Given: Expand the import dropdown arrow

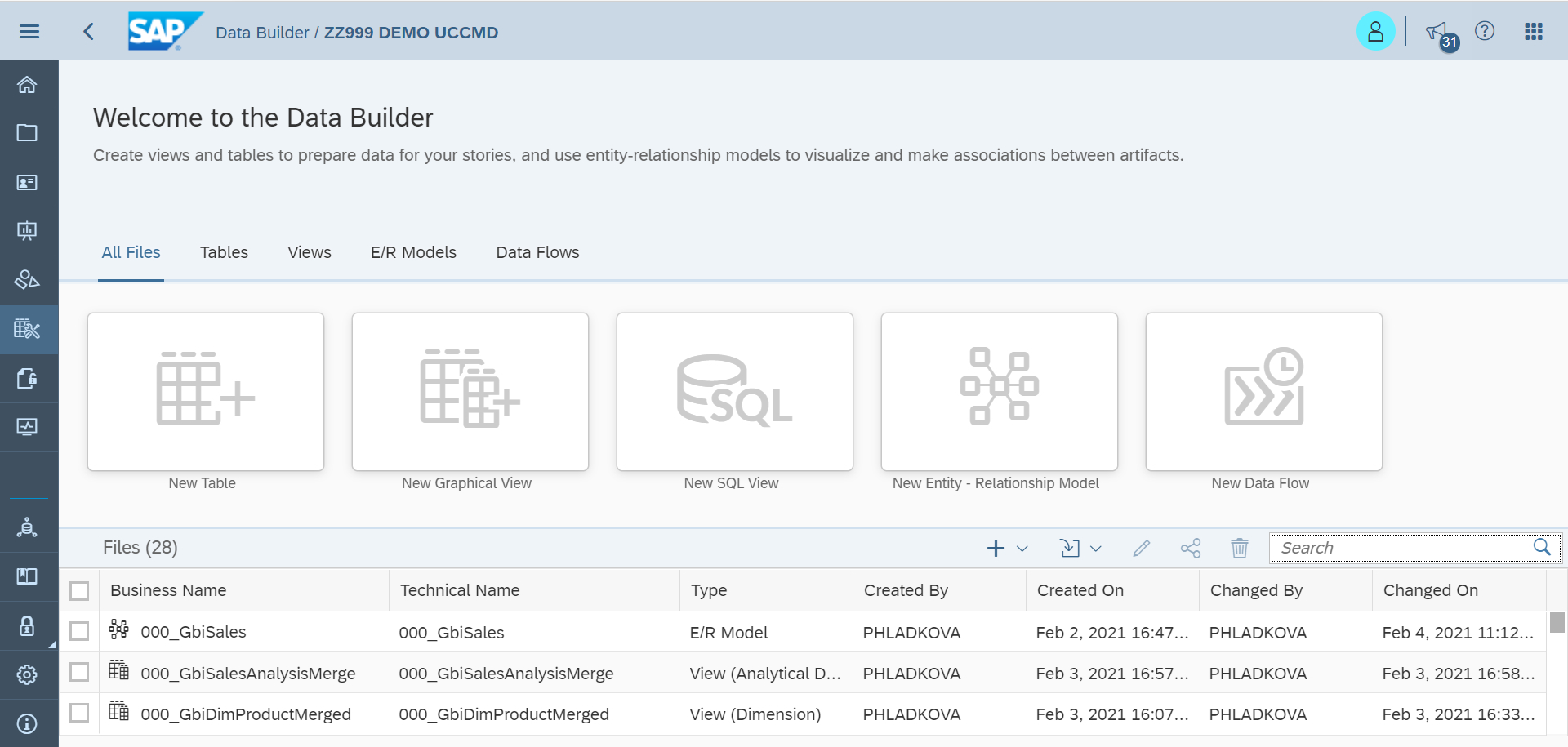Looking at the screenshot, I should (x=1096, y=549).
